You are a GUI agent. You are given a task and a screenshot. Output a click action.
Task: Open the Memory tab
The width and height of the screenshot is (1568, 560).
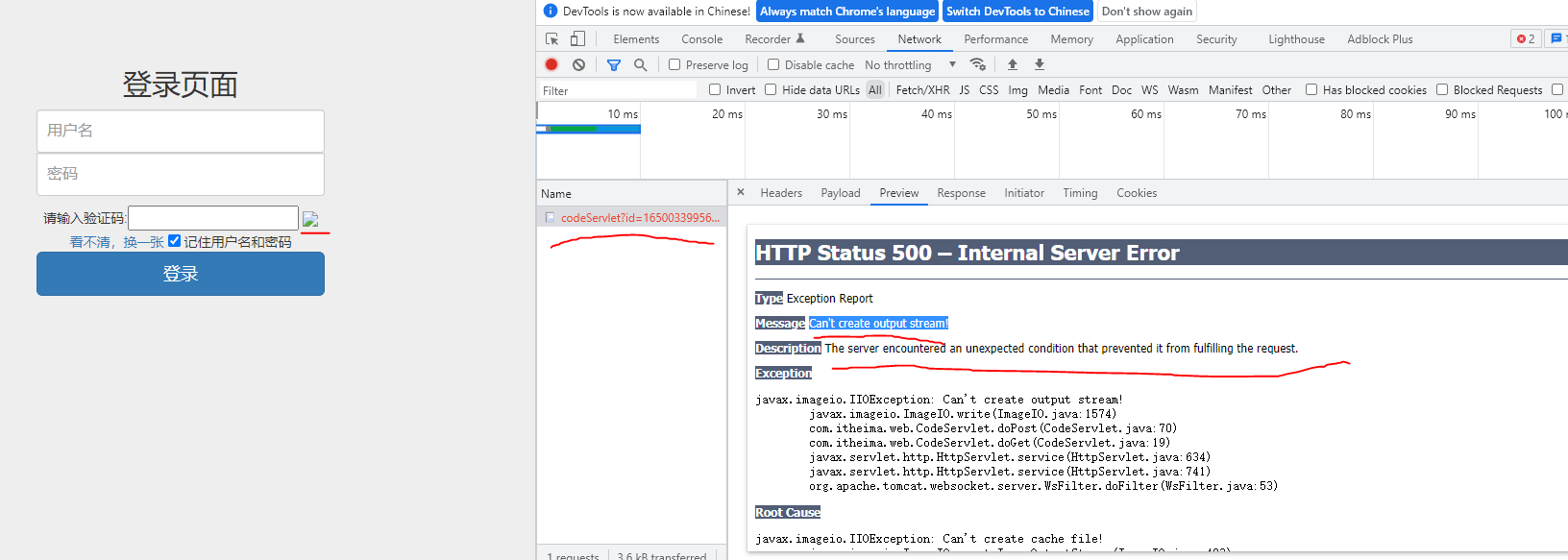tap(1071, 39)
